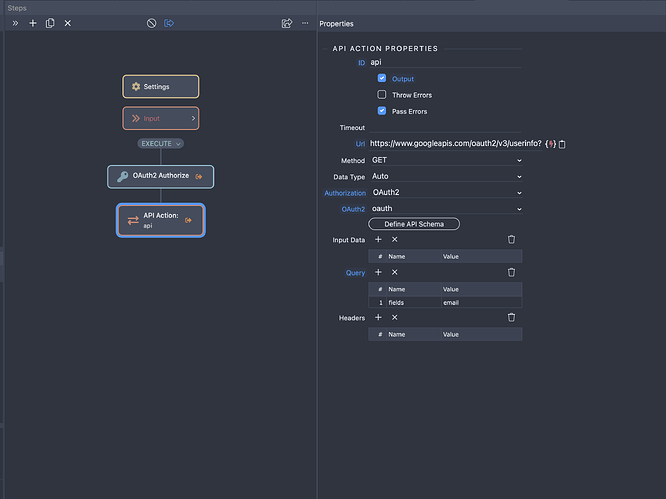Click the share/export icon in Steps toolbar
This screenshot has width=666, height=499.
click(x=287, y=23)
